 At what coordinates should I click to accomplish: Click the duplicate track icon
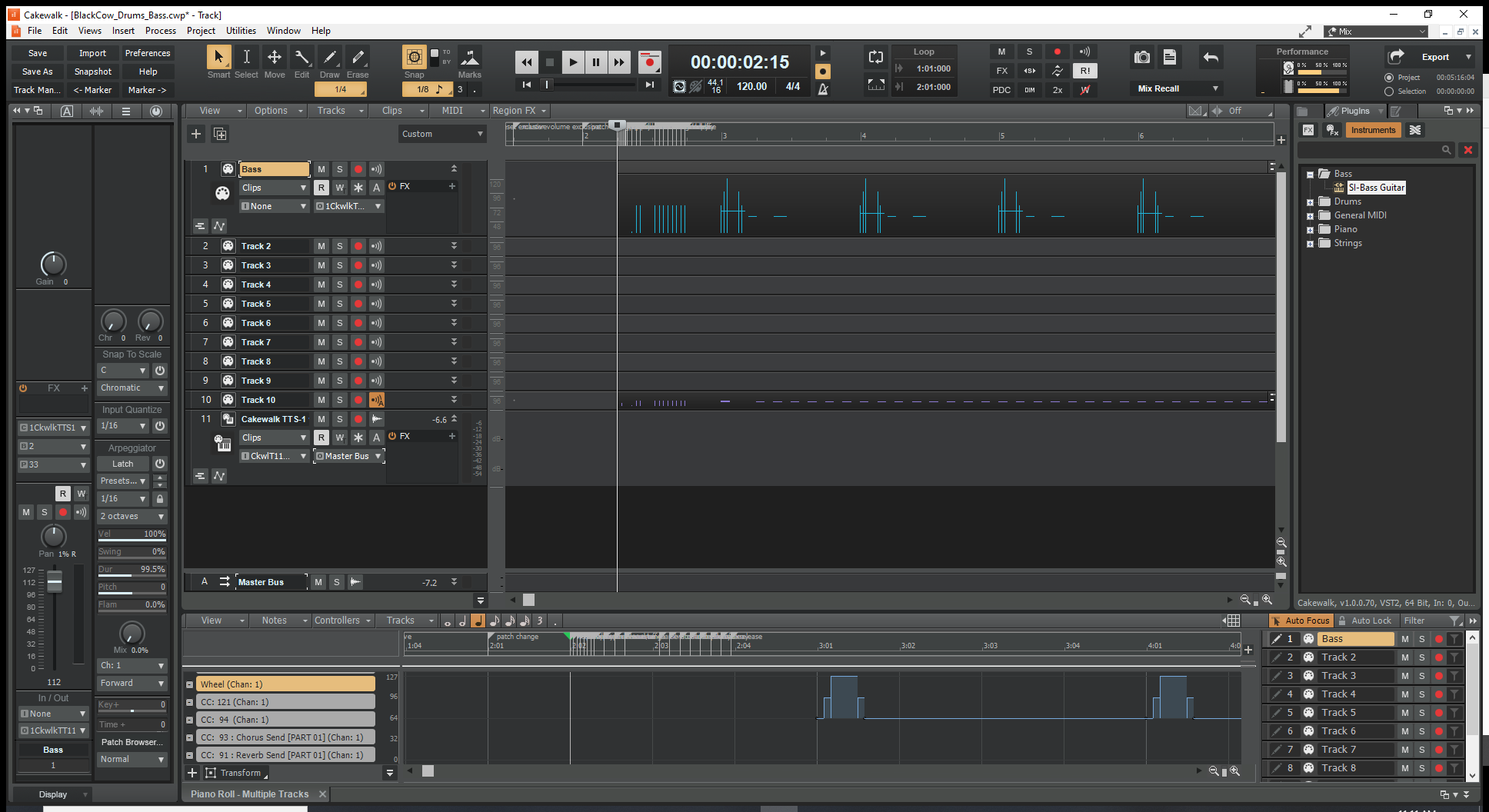[x=220, y=134]
